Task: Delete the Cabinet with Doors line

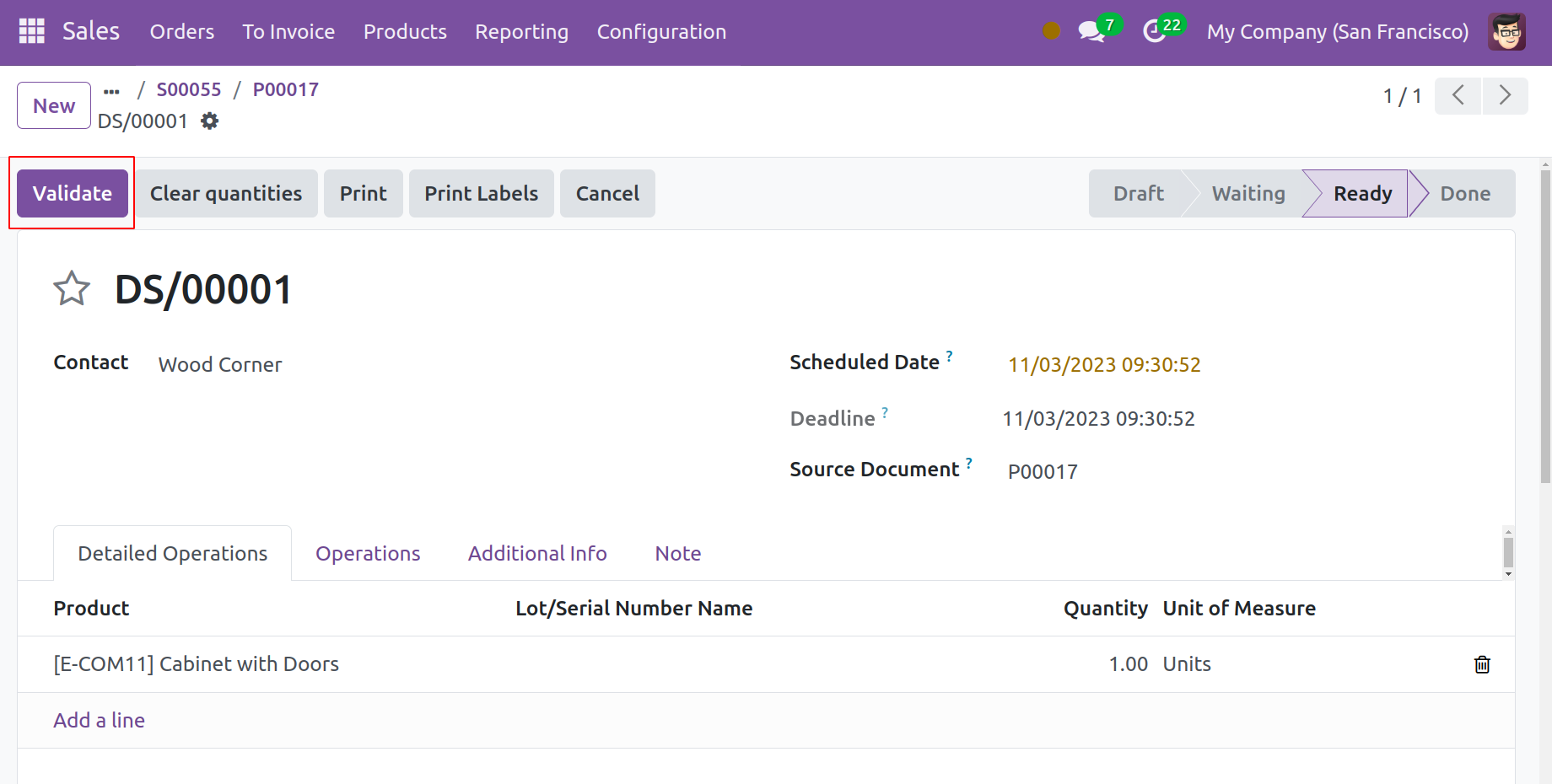Action: pyautogui.click(x=1482, y=664)
